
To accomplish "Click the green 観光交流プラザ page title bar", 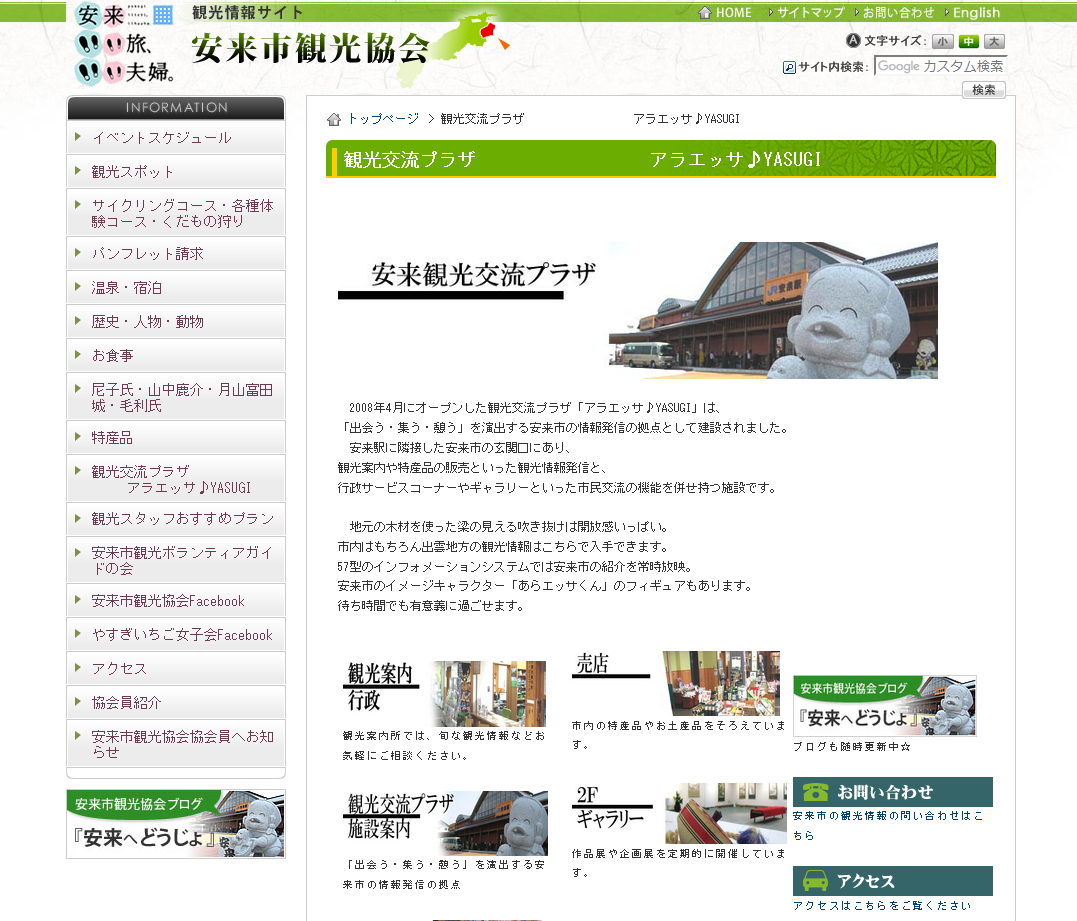I will coord(661,159).
